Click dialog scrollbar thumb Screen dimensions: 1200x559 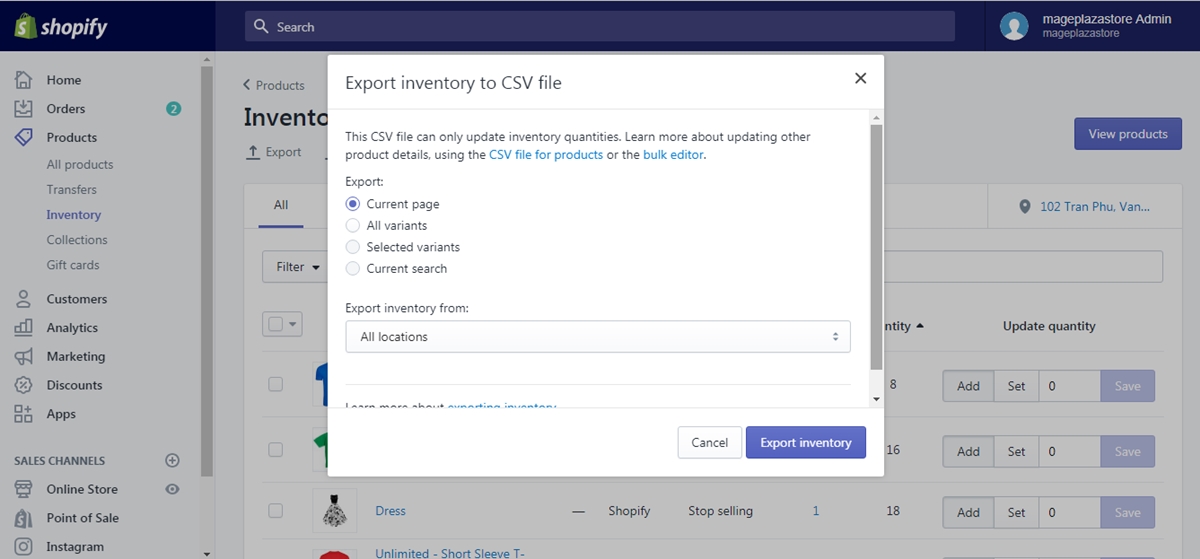pyautogui.click(x=877, y=247)
